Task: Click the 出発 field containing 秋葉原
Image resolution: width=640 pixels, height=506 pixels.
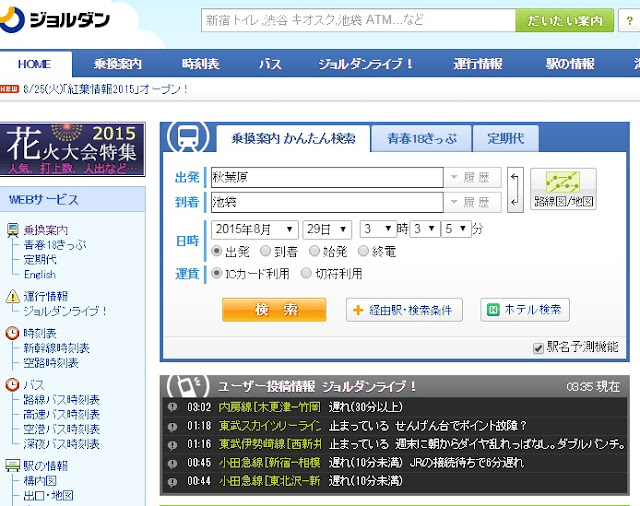Action: pos(327,178)
